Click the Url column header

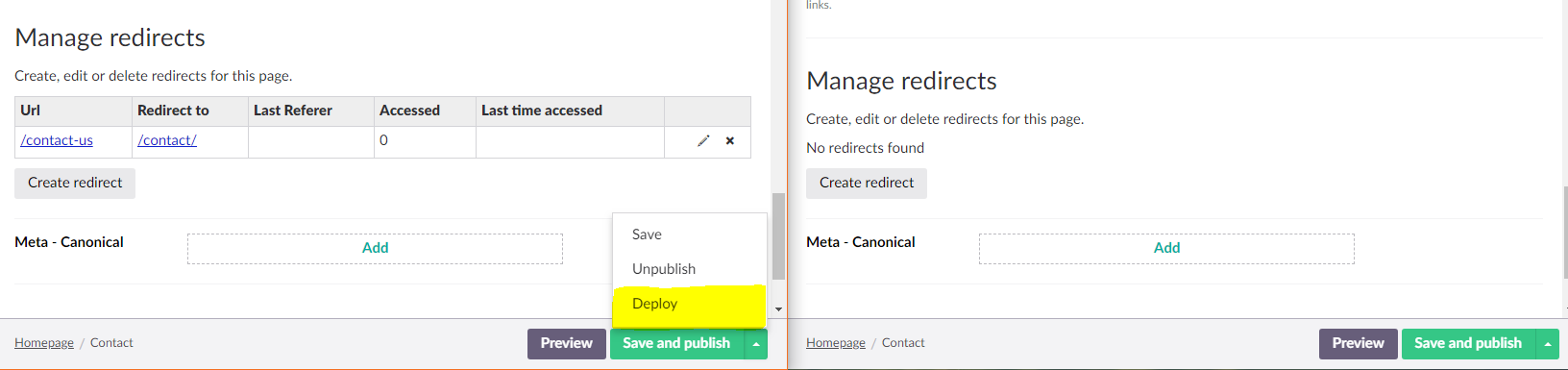(73, 111)
